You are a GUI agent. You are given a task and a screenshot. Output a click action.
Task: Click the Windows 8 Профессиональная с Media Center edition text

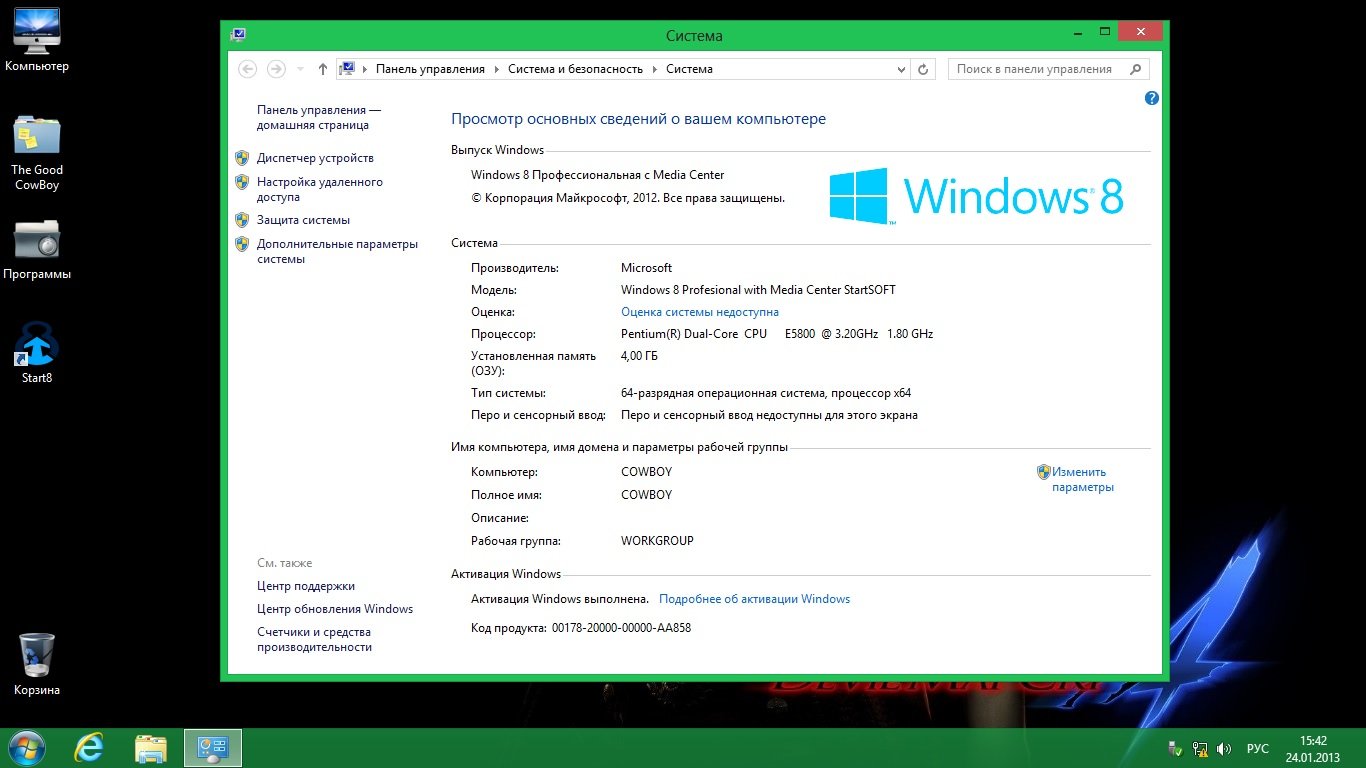(598, 175)
